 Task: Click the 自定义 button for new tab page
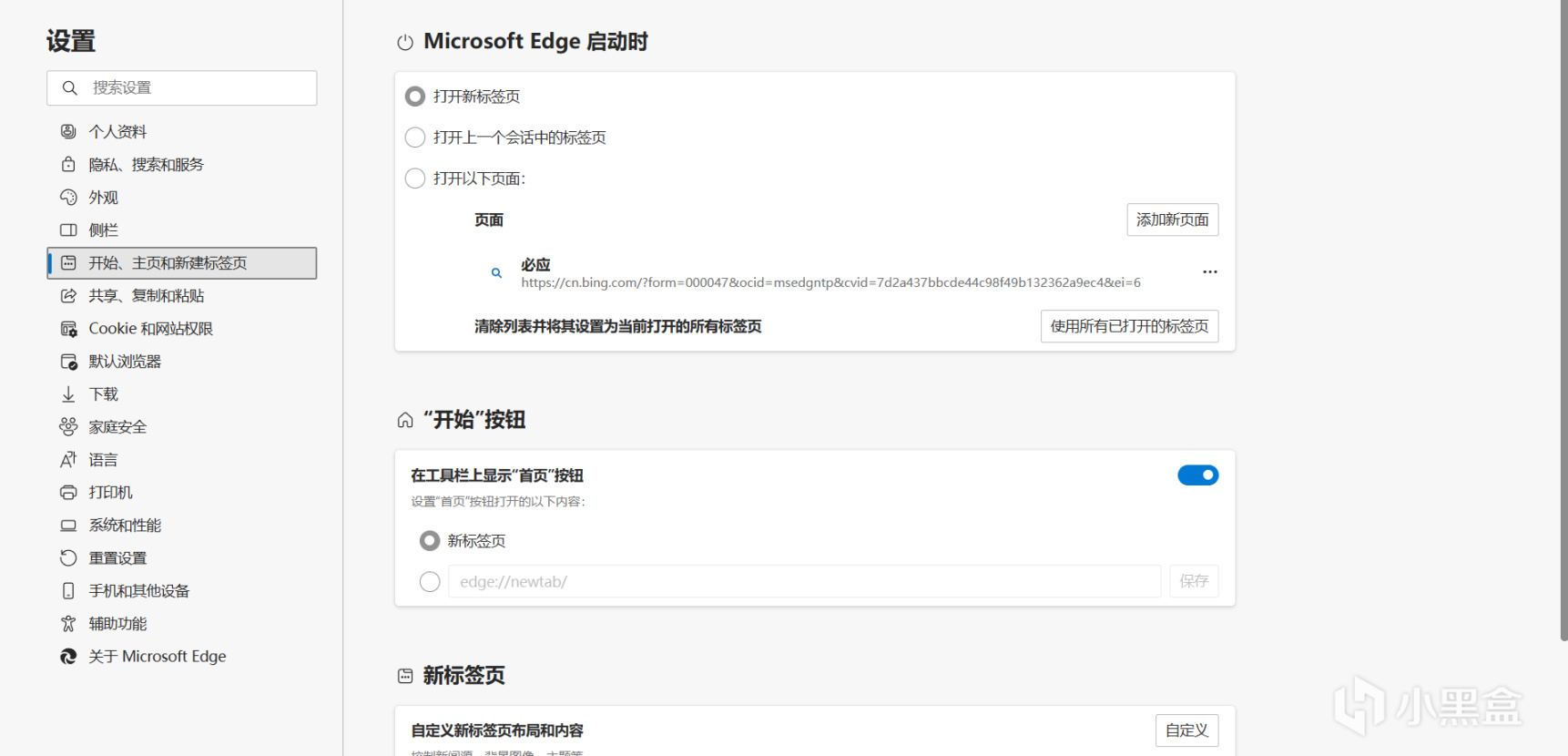(x=1186, y=730)
